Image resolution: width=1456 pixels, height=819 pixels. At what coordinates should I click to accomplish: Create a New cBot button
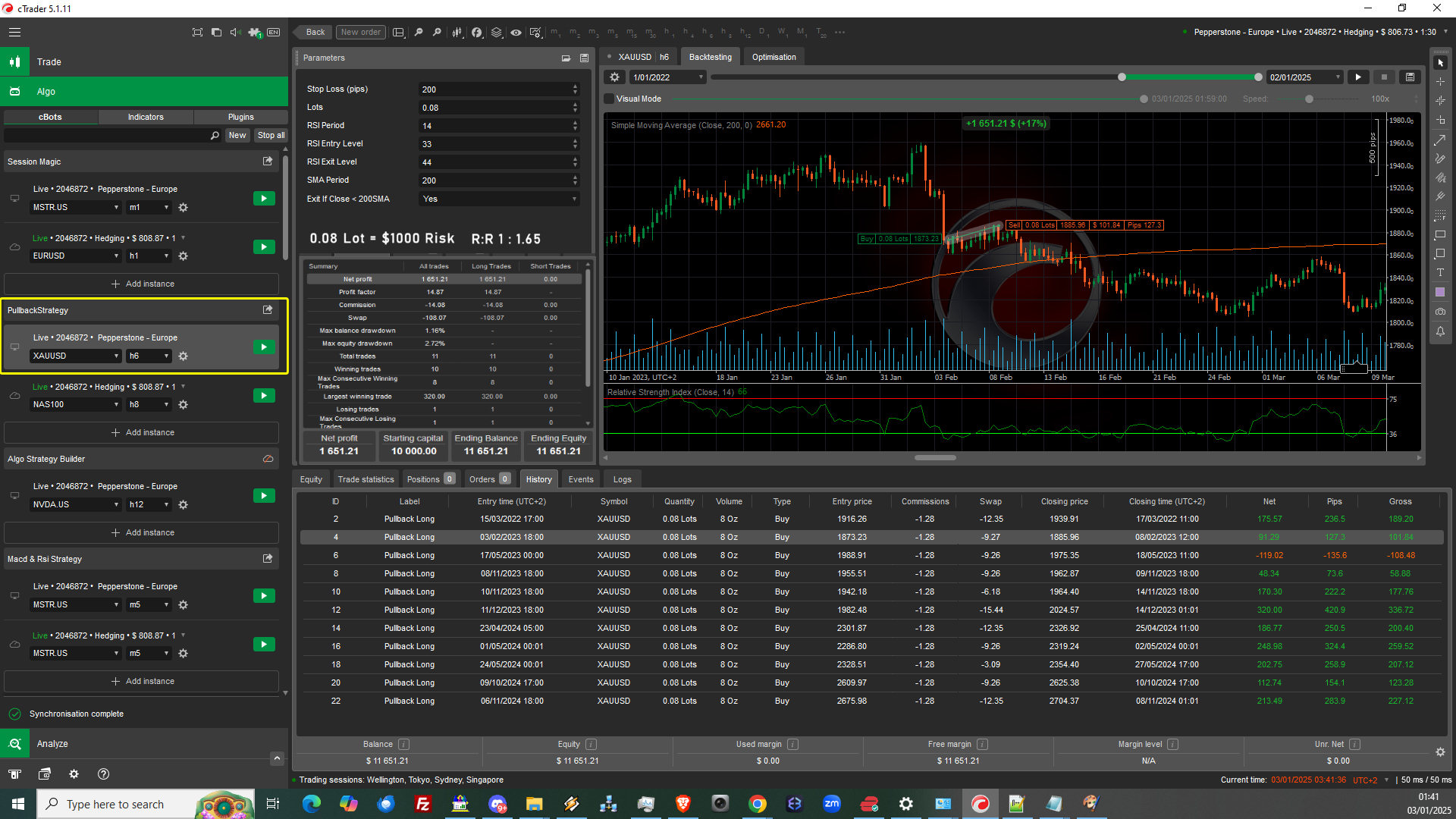(237, 136)
